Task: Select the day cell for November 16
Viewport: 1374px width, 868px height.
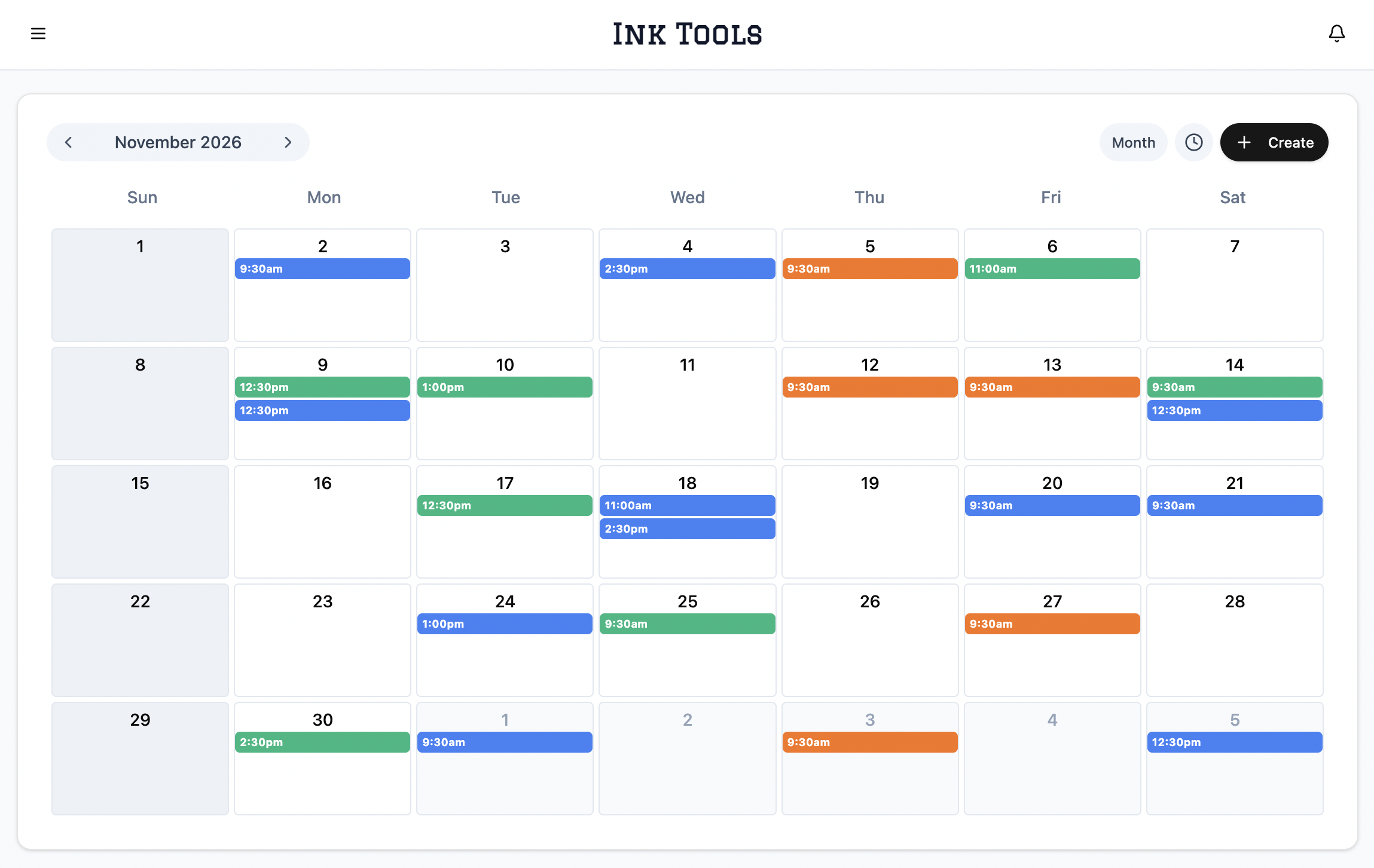Action: [x=322, y=522]
